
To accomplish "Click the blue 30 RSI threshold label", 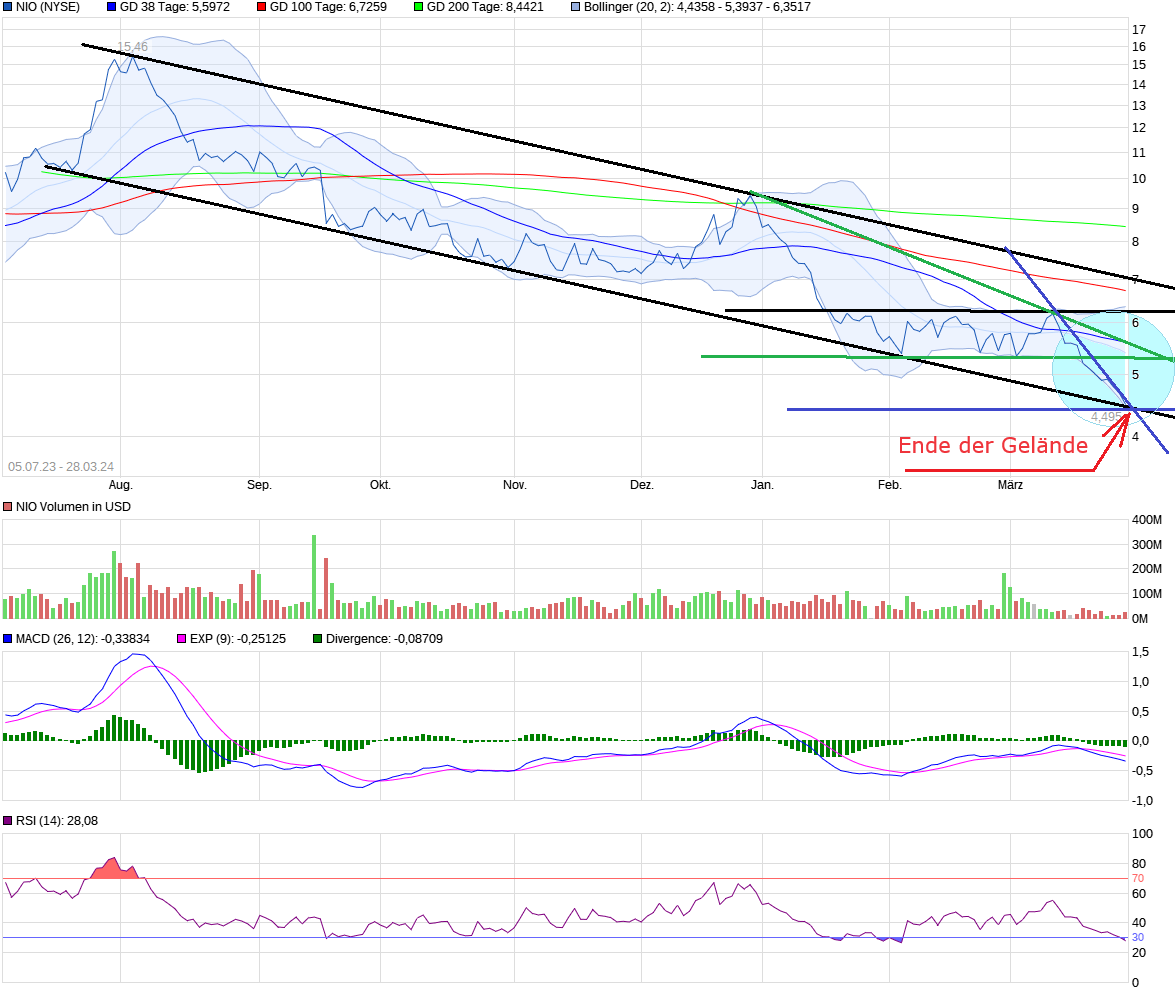I will [1137, 937].
